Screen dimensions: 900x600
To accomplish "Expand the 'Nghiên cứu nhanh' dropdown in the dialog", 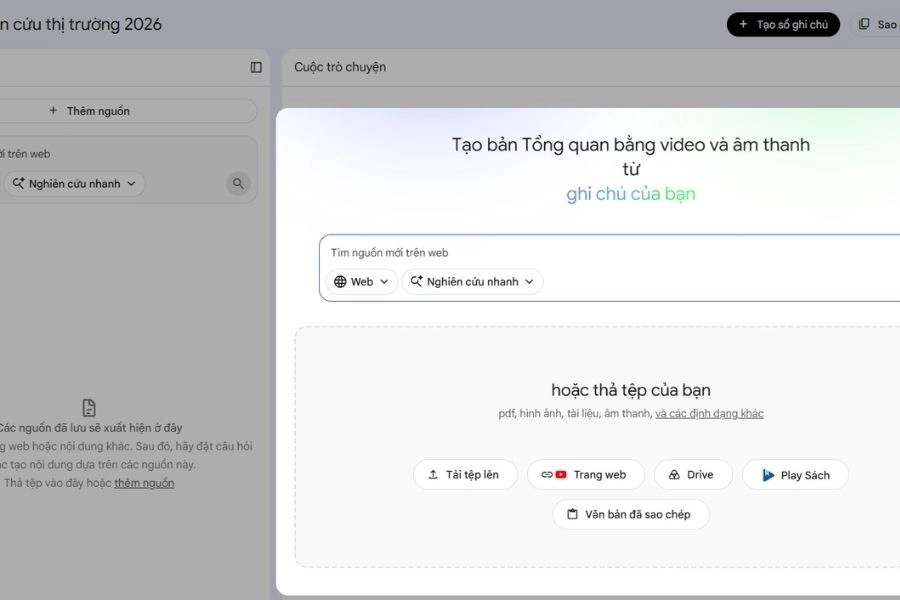I will 472,282.
